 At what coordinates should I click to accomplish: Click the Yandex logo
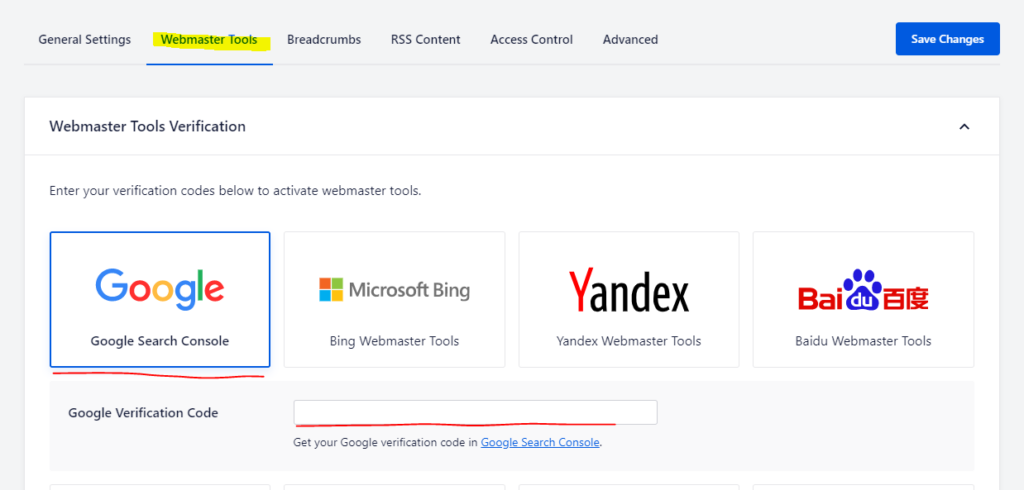(628, 291)
